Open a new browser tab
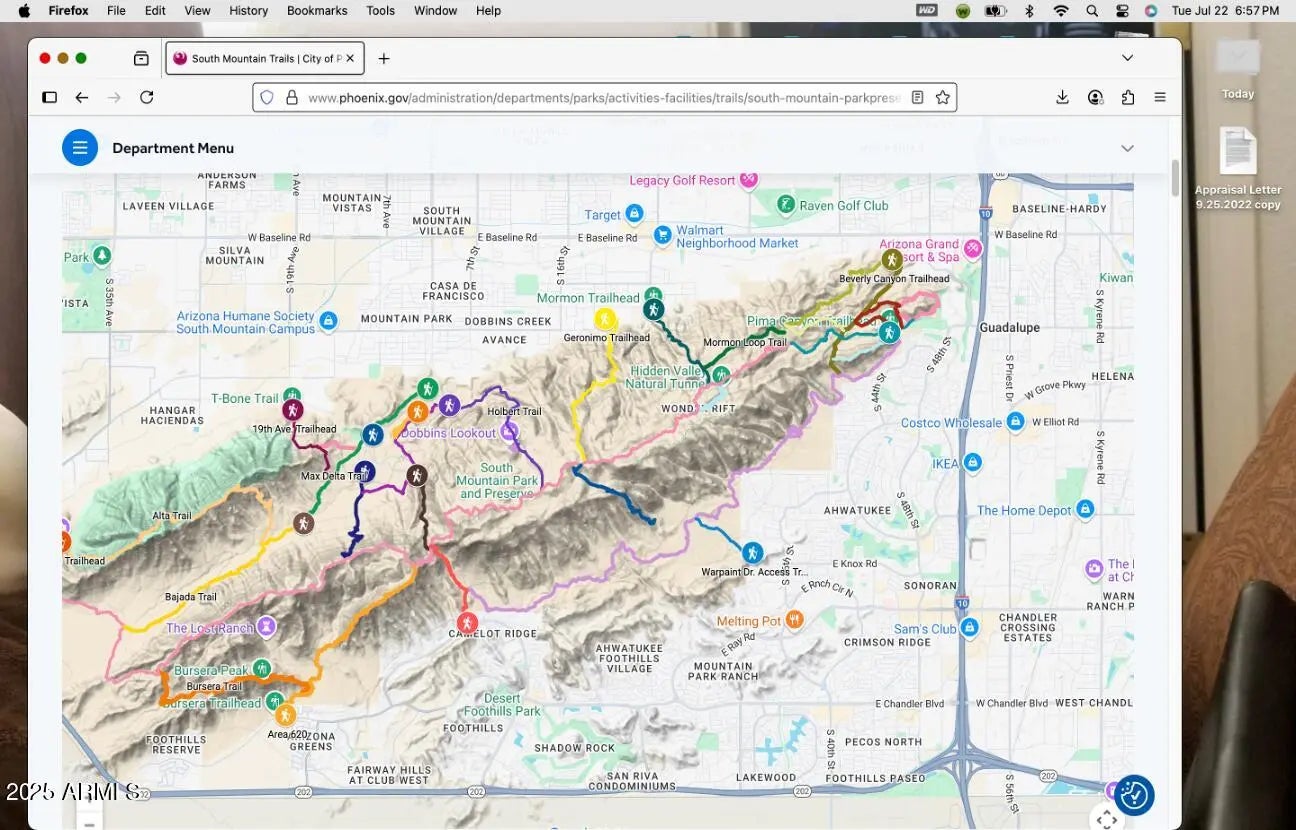The height and width of the screenshot is (830, 1296). click(384, 58)
